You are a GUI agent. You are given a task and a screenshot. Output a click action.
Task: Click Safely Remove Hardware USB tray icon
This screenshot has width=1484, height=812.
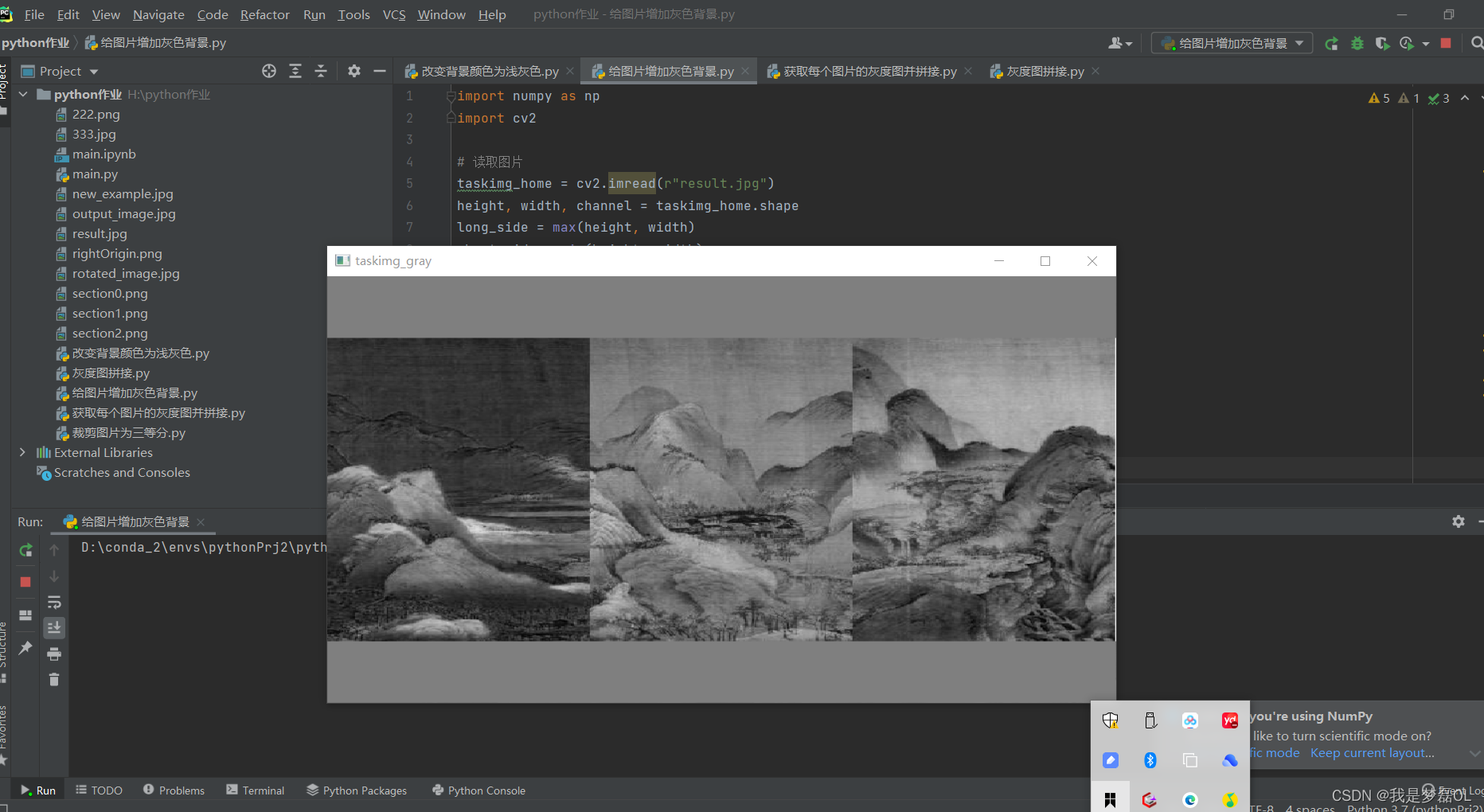coord(1150,720)
